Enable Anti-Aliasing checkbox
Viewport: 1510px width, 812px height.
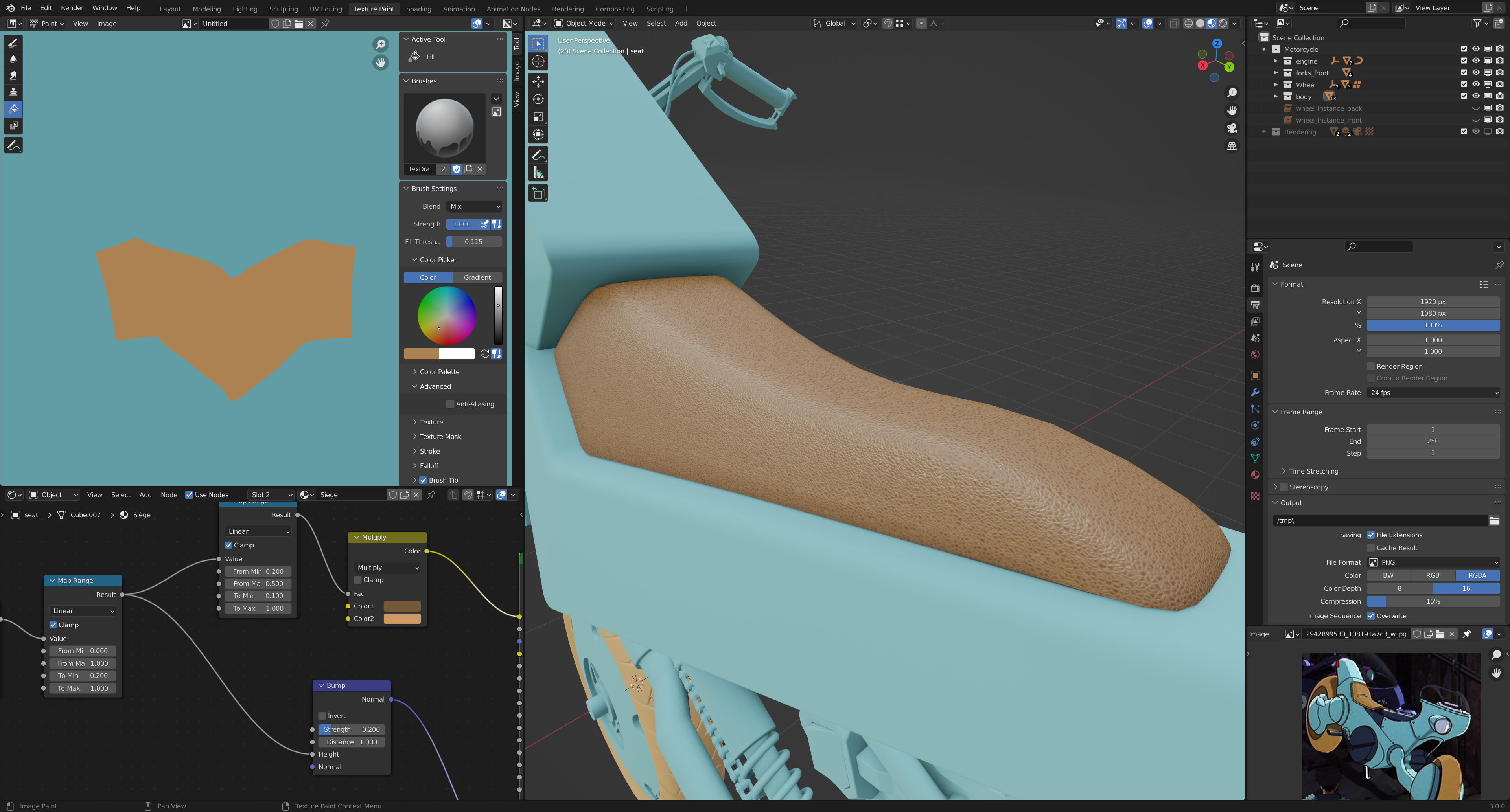tap(450, 404)
